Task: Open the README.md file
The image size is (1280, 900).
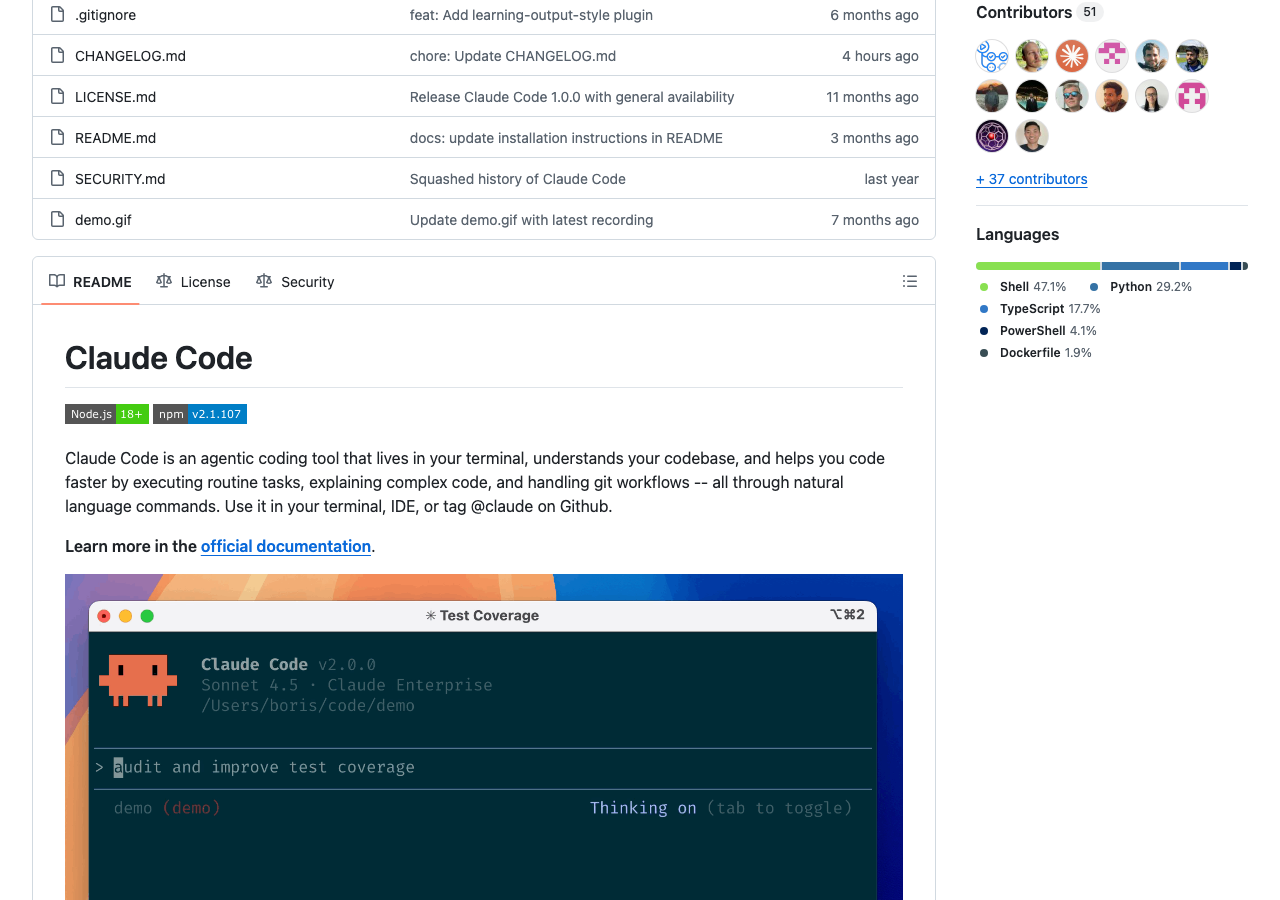Action: pos(115,138)
